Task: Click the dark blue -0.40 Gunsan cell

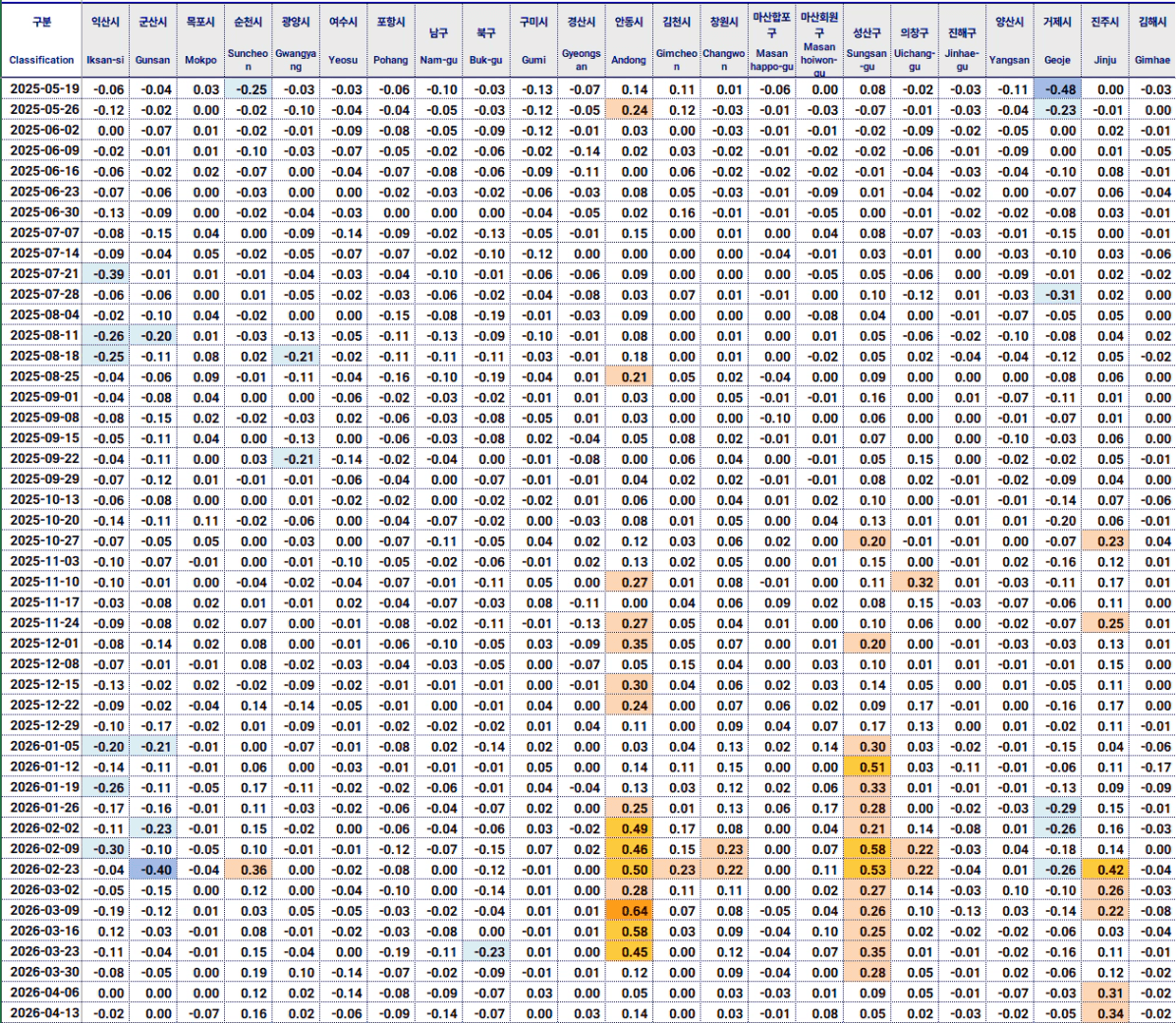Action: click(x=153, y=870)
